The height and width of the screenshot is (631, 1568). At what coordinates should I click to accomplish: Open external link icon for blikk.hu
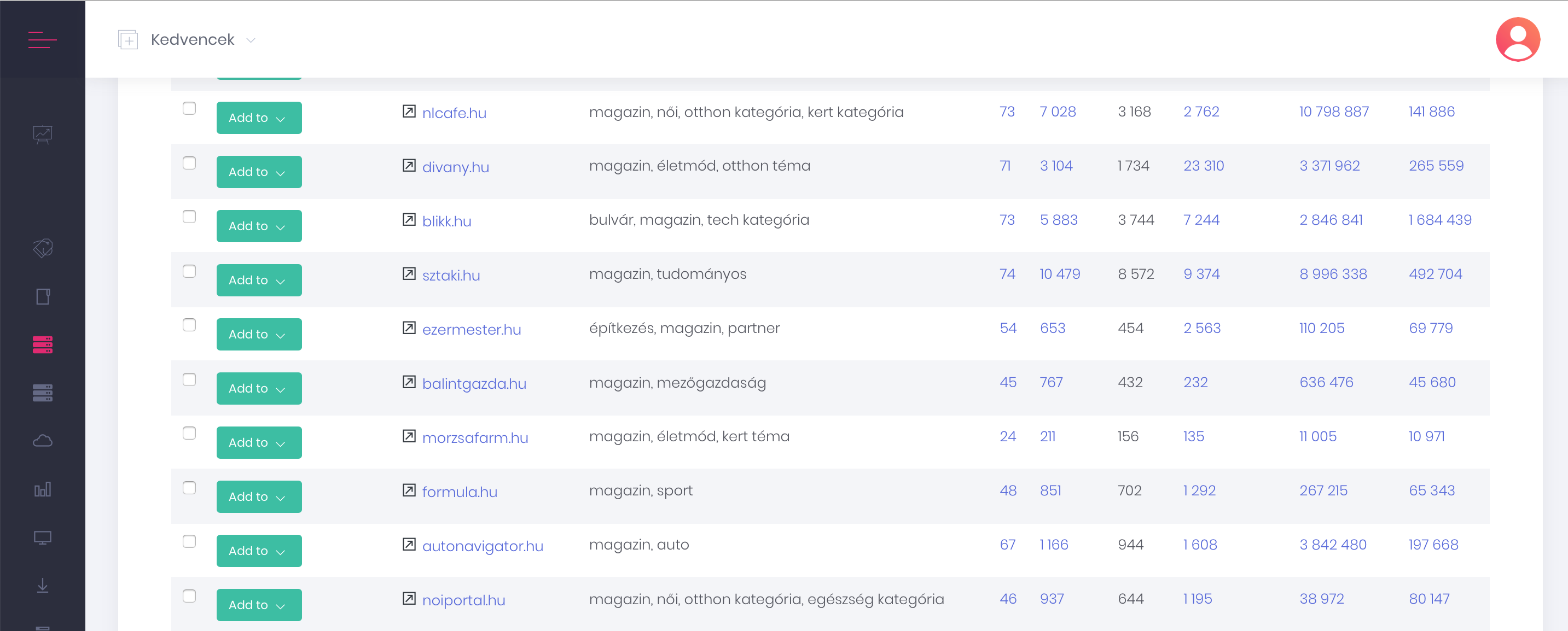pyautogui.click(x=409, y=220)
